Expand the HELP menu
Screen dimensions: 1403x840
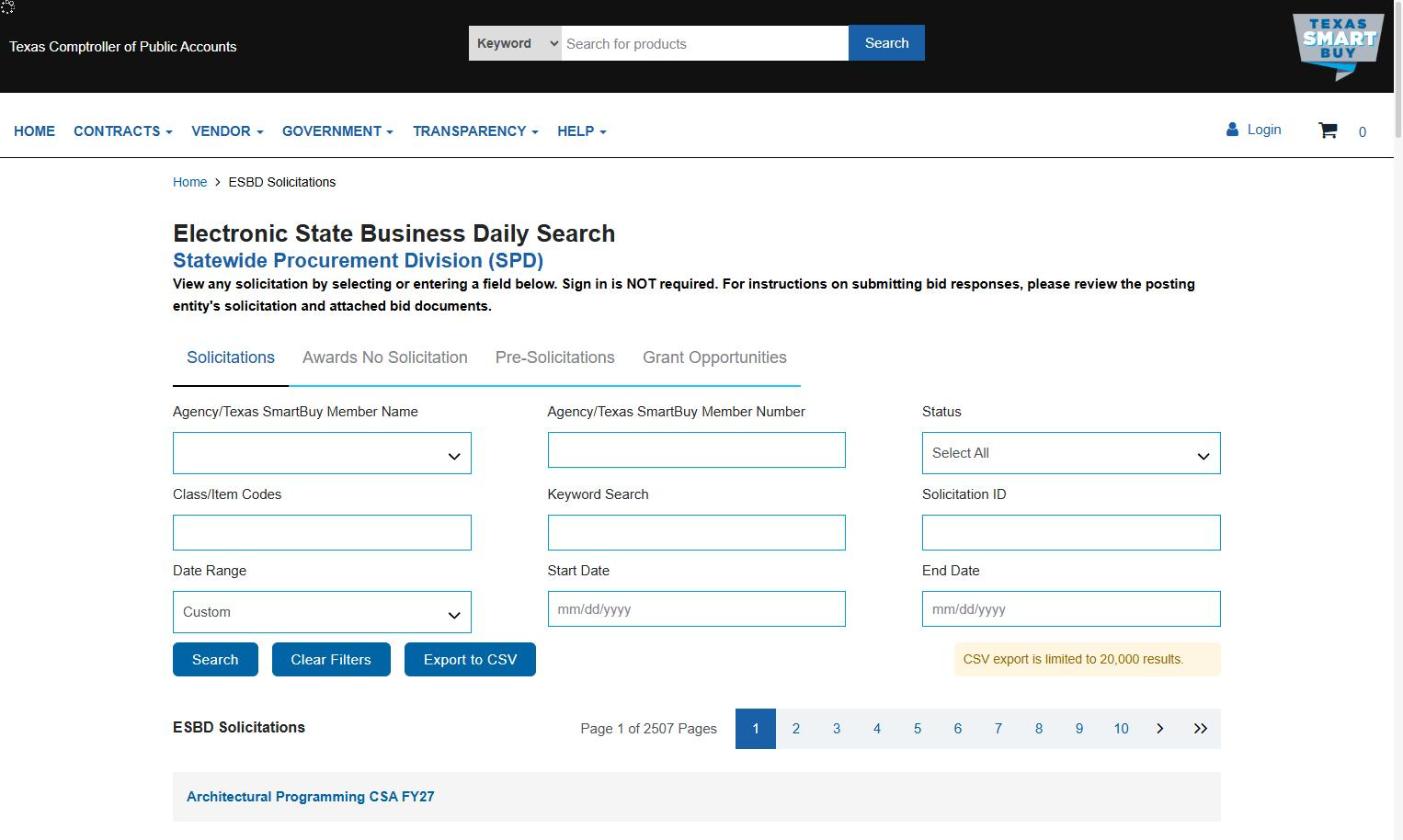(x=582, y=131)
